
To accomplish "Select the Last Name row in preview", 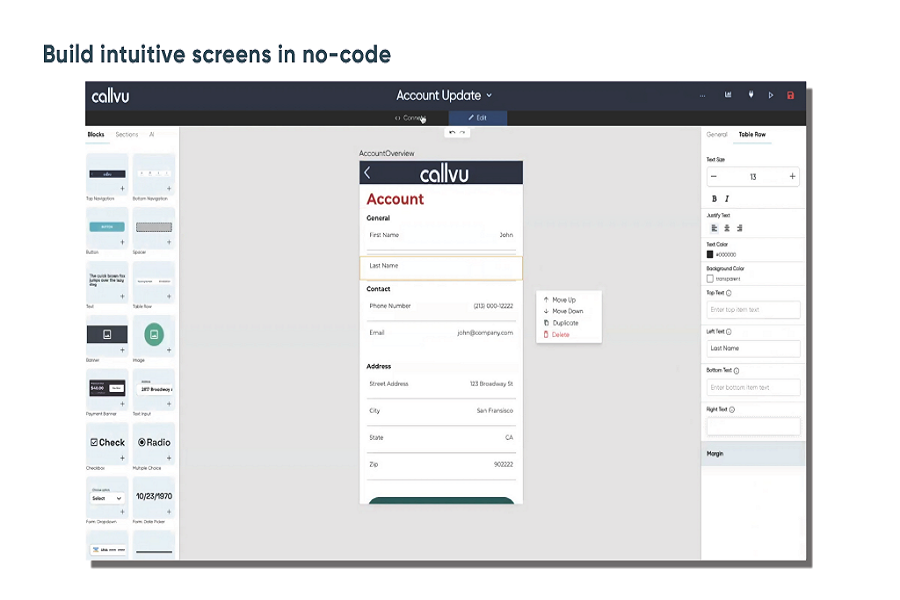I will click(441, 268).
